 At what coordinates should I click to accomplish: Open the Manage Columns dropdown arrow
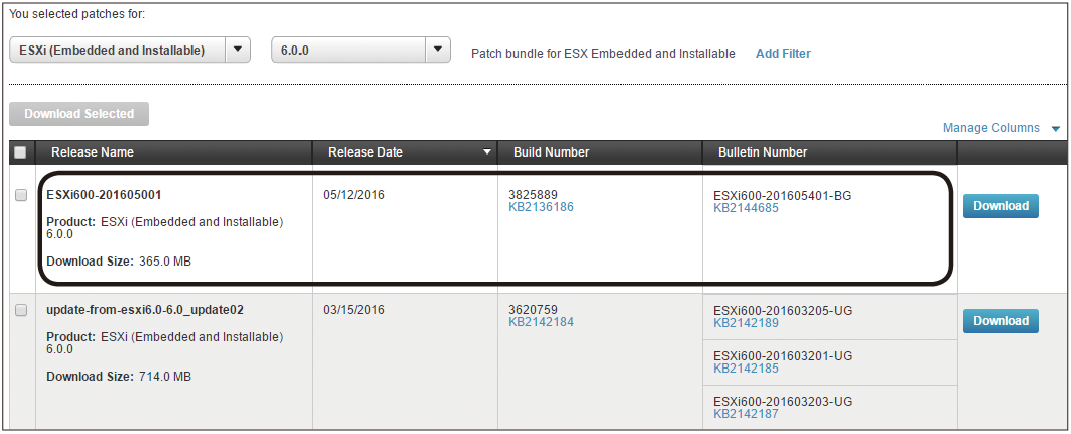[1056, 129]
